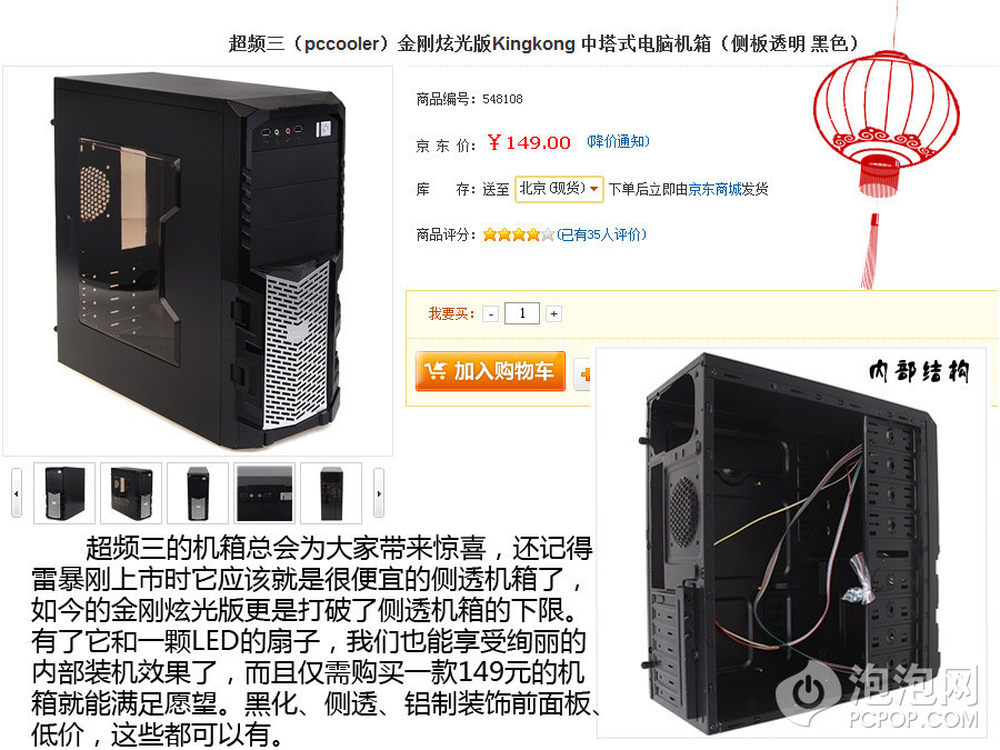The height and width of the screenshot is (750, 1000).
Task: Increase purchase quantity with the plus button
Action: 554,314
